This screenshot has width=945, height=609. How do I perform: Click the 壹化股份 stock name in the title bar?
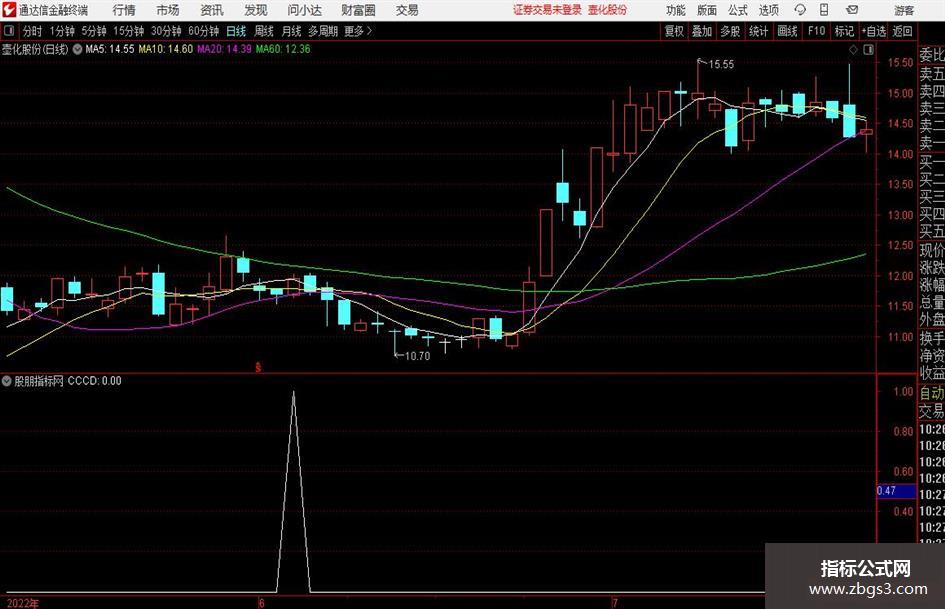[x=608, y=10]
